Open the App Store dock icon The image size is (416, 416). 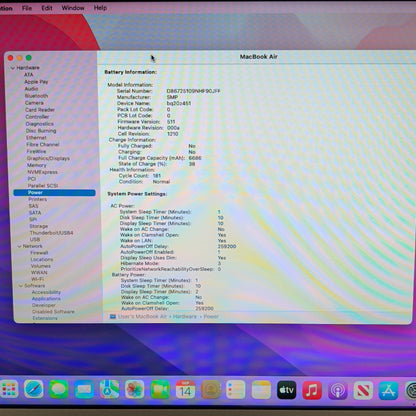click(x=388, y=390)
